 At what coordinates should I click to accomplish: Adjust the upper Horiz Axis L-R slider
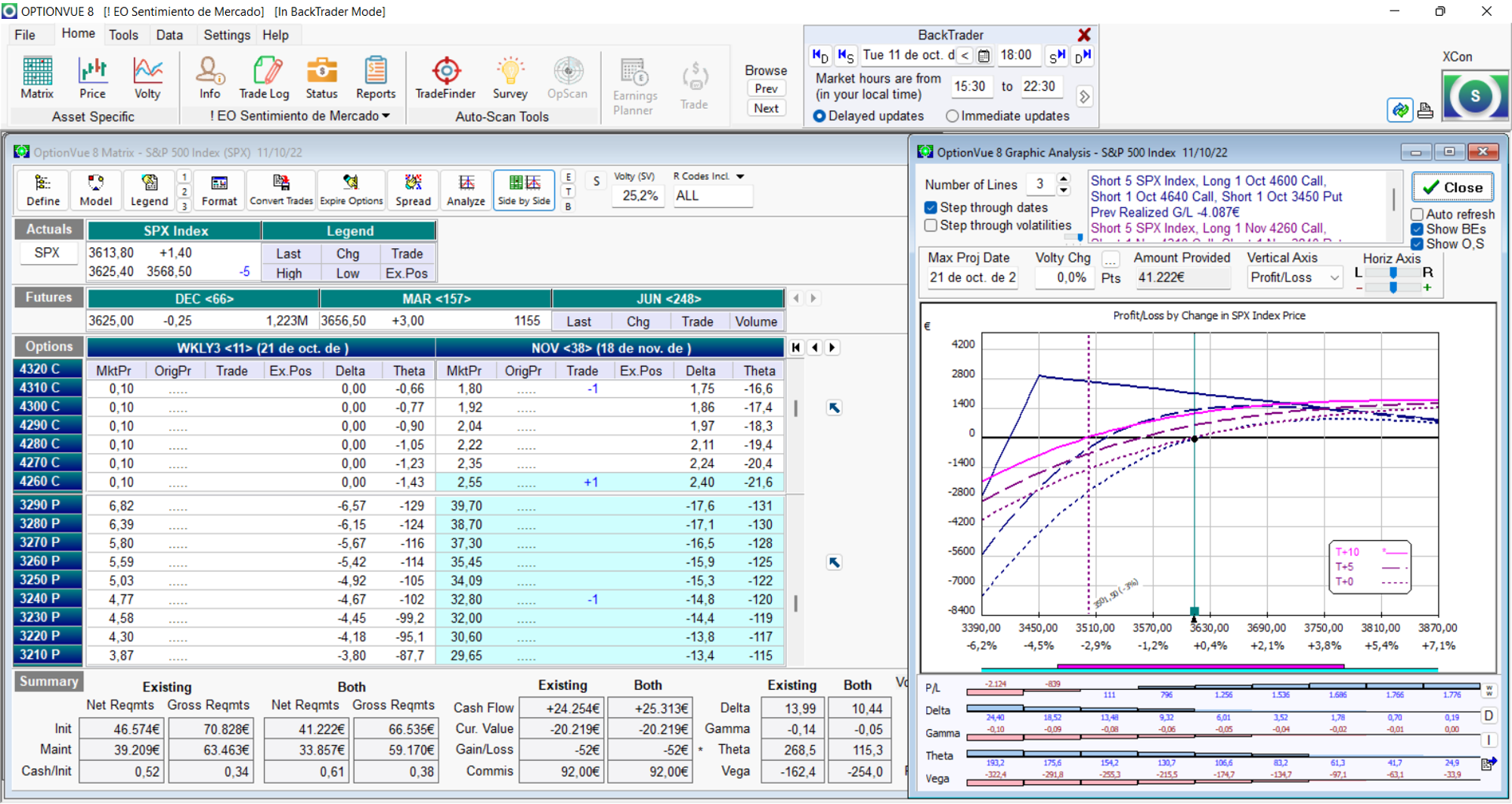point(1393,272)
